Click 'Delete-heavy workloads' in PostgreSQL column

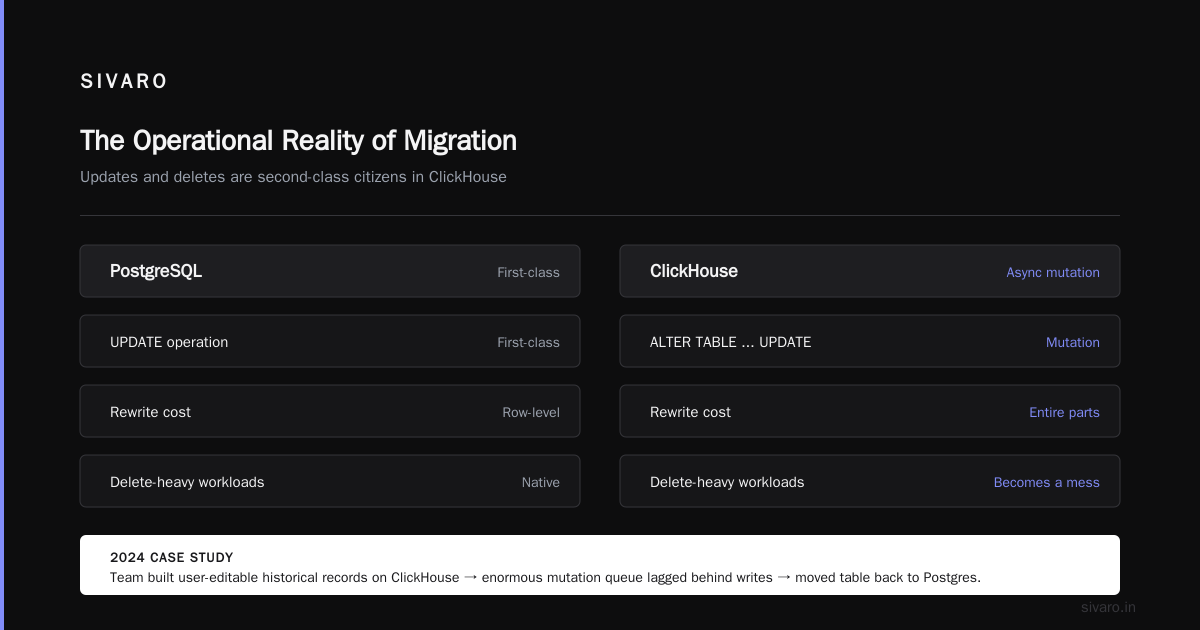tap(187, 482)
